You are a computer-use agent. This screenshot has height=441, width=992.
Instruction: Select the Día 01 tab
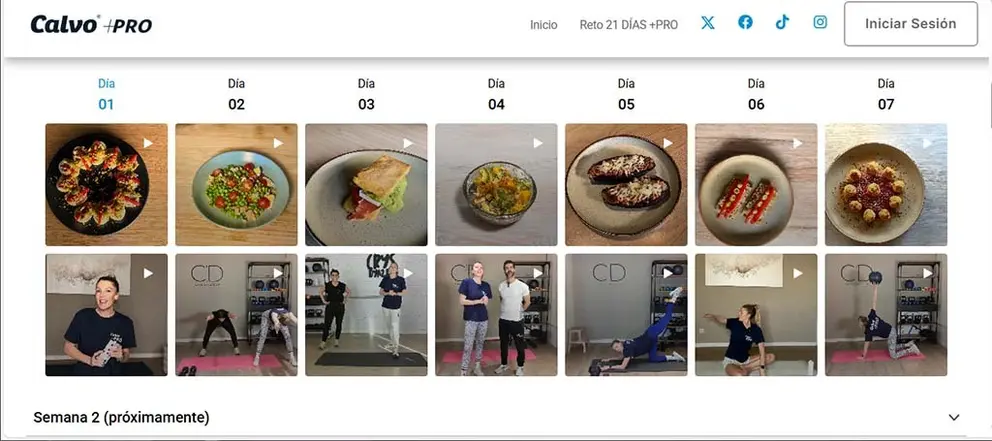[x=106, y=94]
